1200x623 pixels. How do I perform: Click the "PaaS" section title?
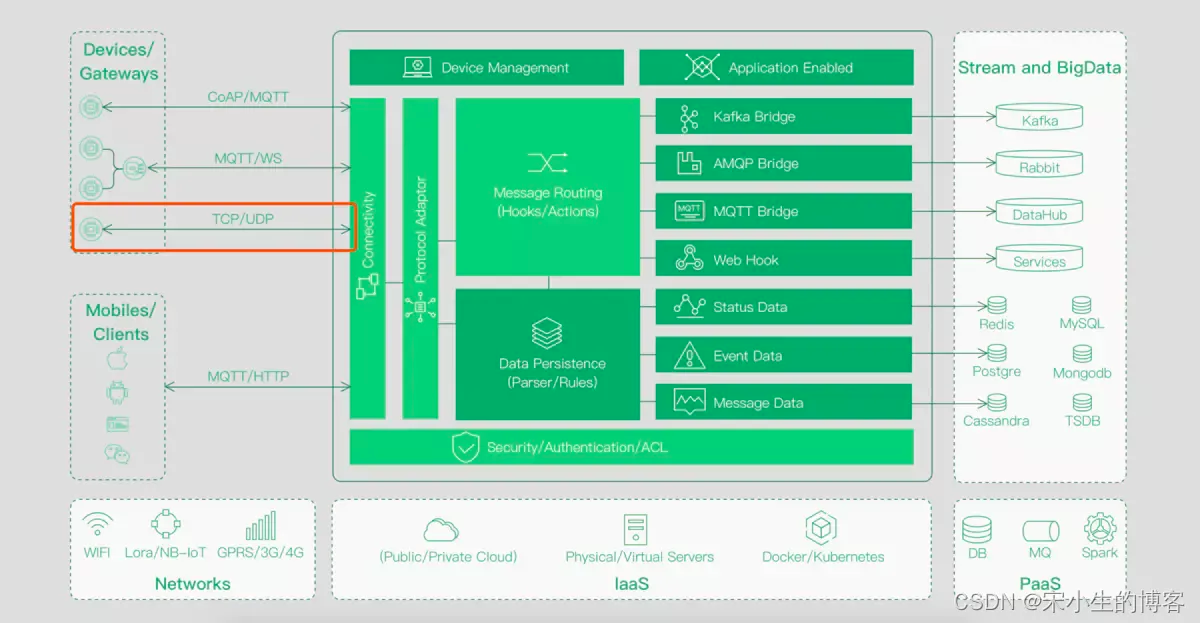click(x=1040, y=583)
